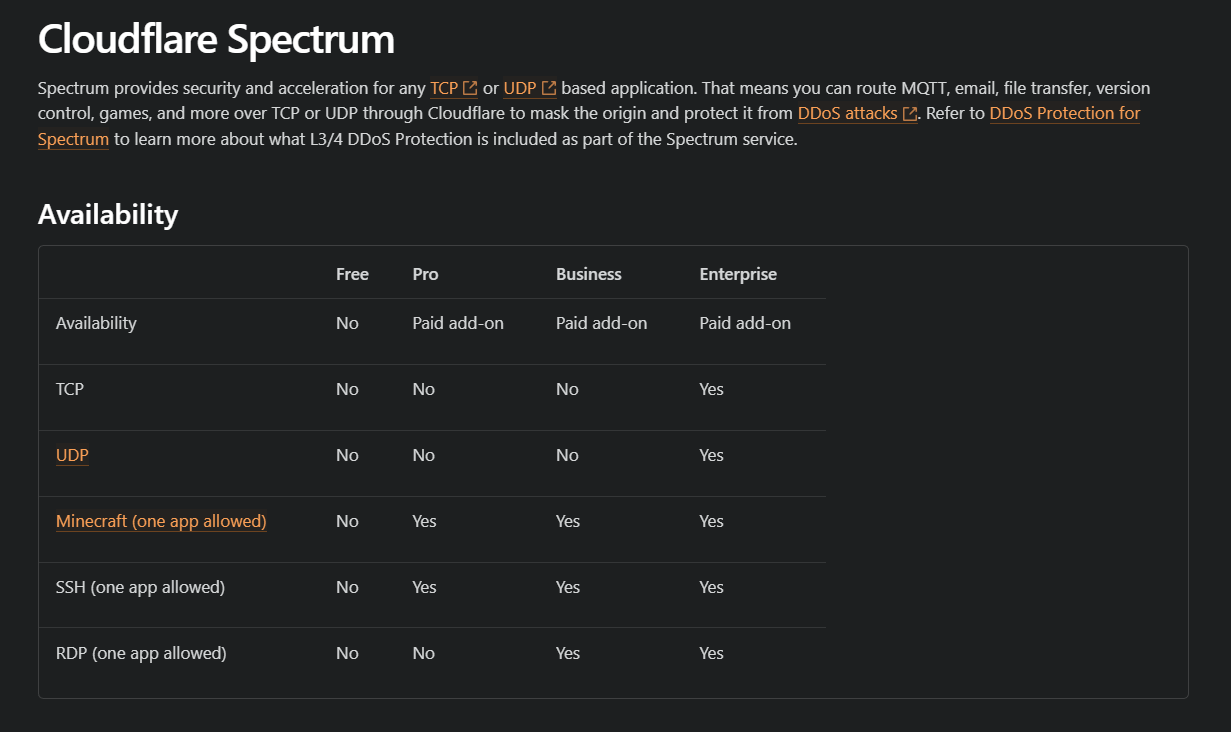This screenshot has height=732, width=1231.
Task: Open the DDoS Protection for Spectrum link
Action: coord(589,127)
